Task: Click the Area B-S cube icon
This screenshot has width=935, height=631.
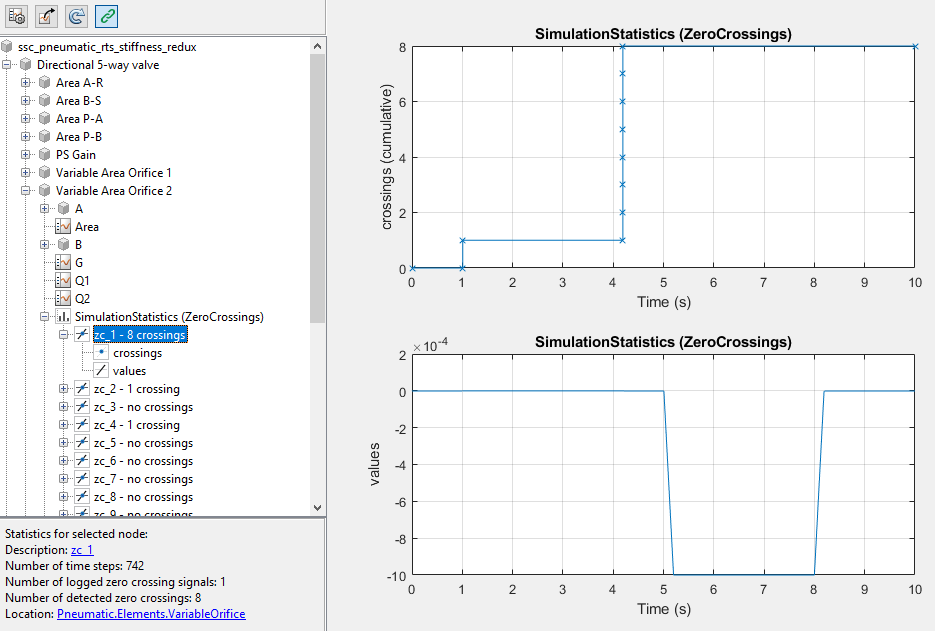Action: pyautogui.click(x=45, y=100)
